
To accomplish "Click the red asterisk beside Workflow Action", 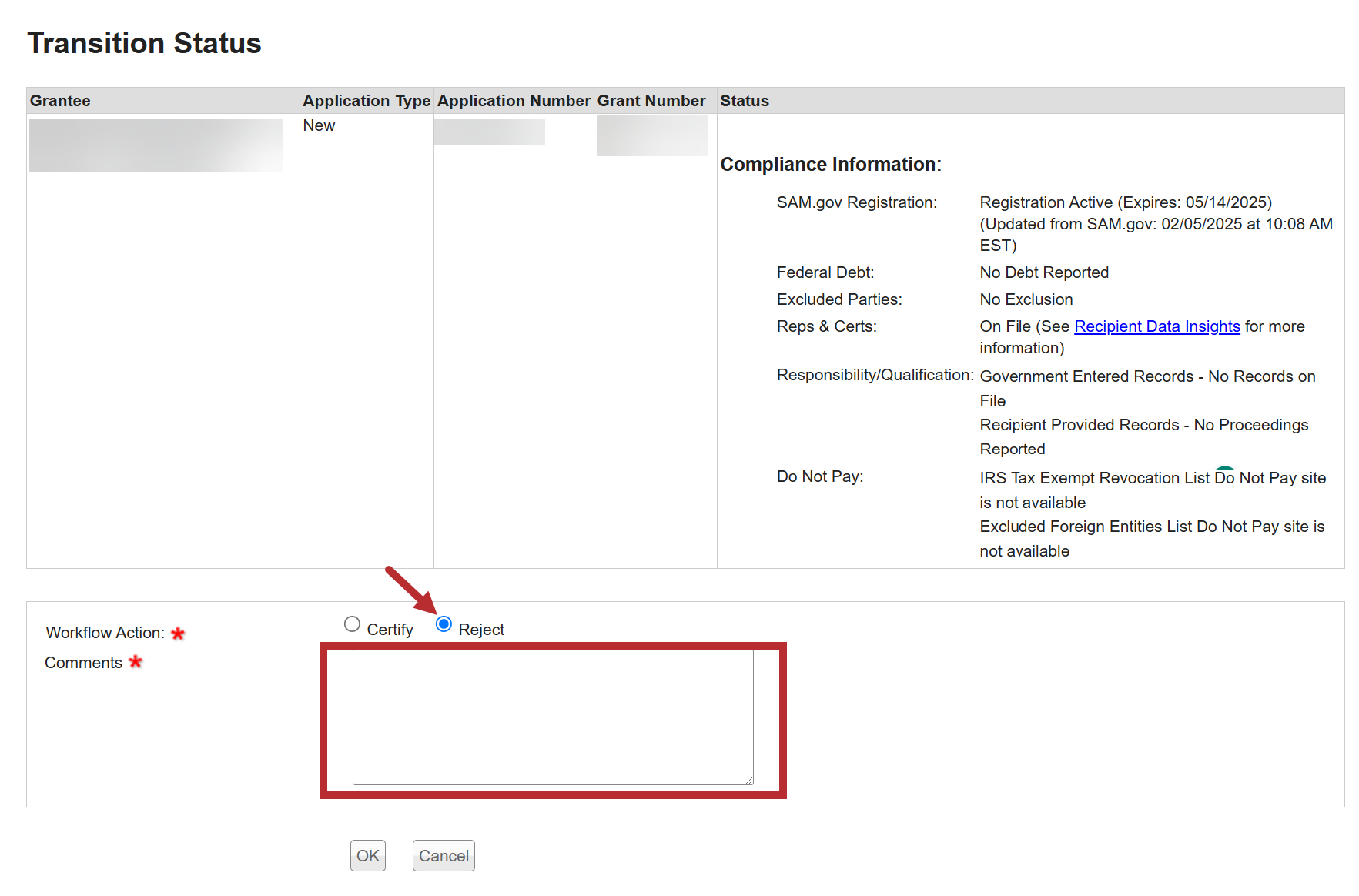I will pos(178,634).
